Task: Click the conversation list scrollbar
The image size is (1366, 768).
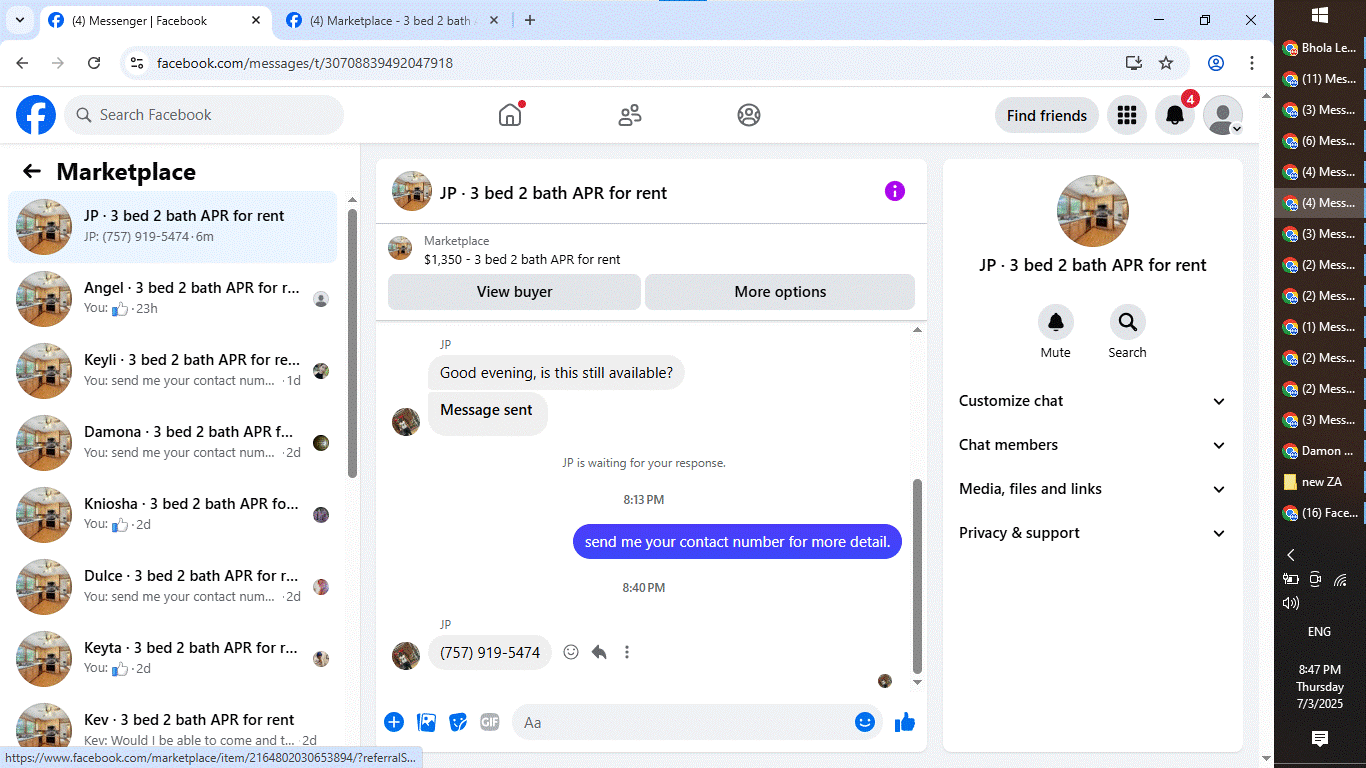Action: click(x=352, y=342)
